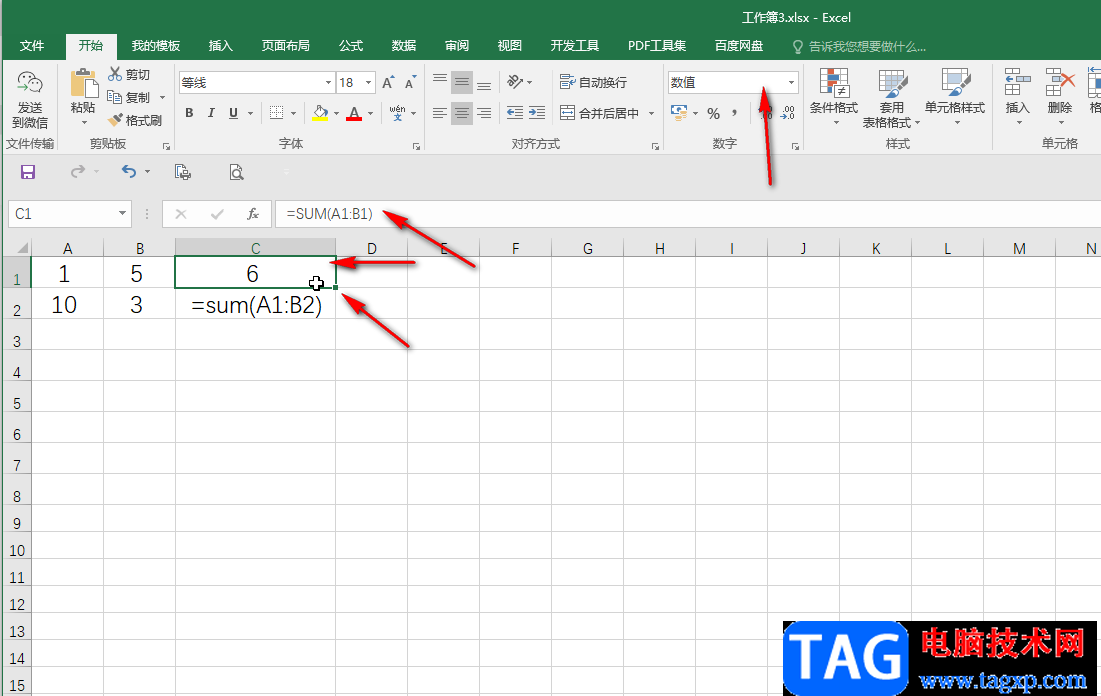This screenshot has width=1101, height=696.
Task: Open Font settings dialog launcher
Action: tap(416, 146)
